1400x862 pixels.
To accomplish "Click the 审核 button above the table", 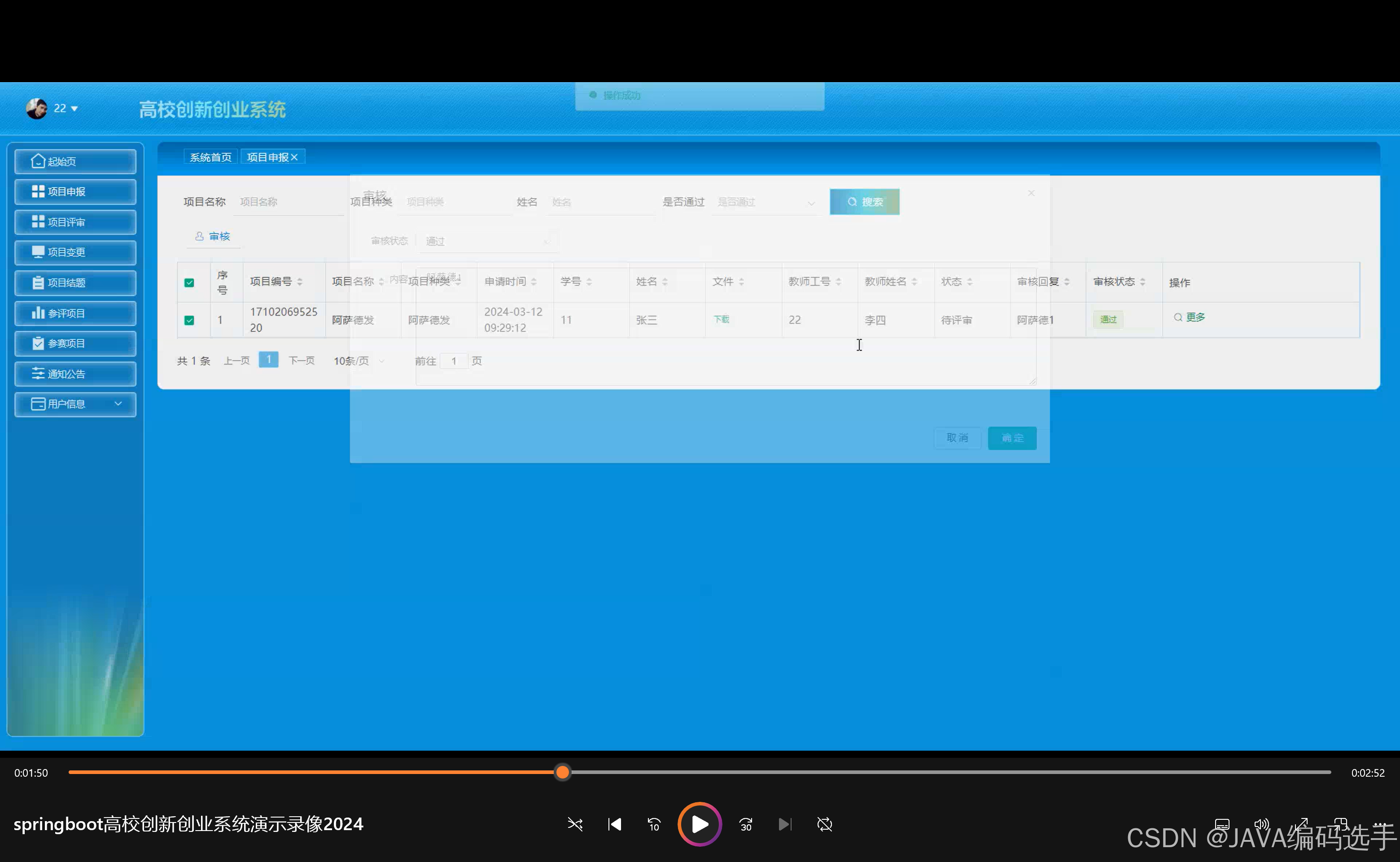I will point(213,237).
